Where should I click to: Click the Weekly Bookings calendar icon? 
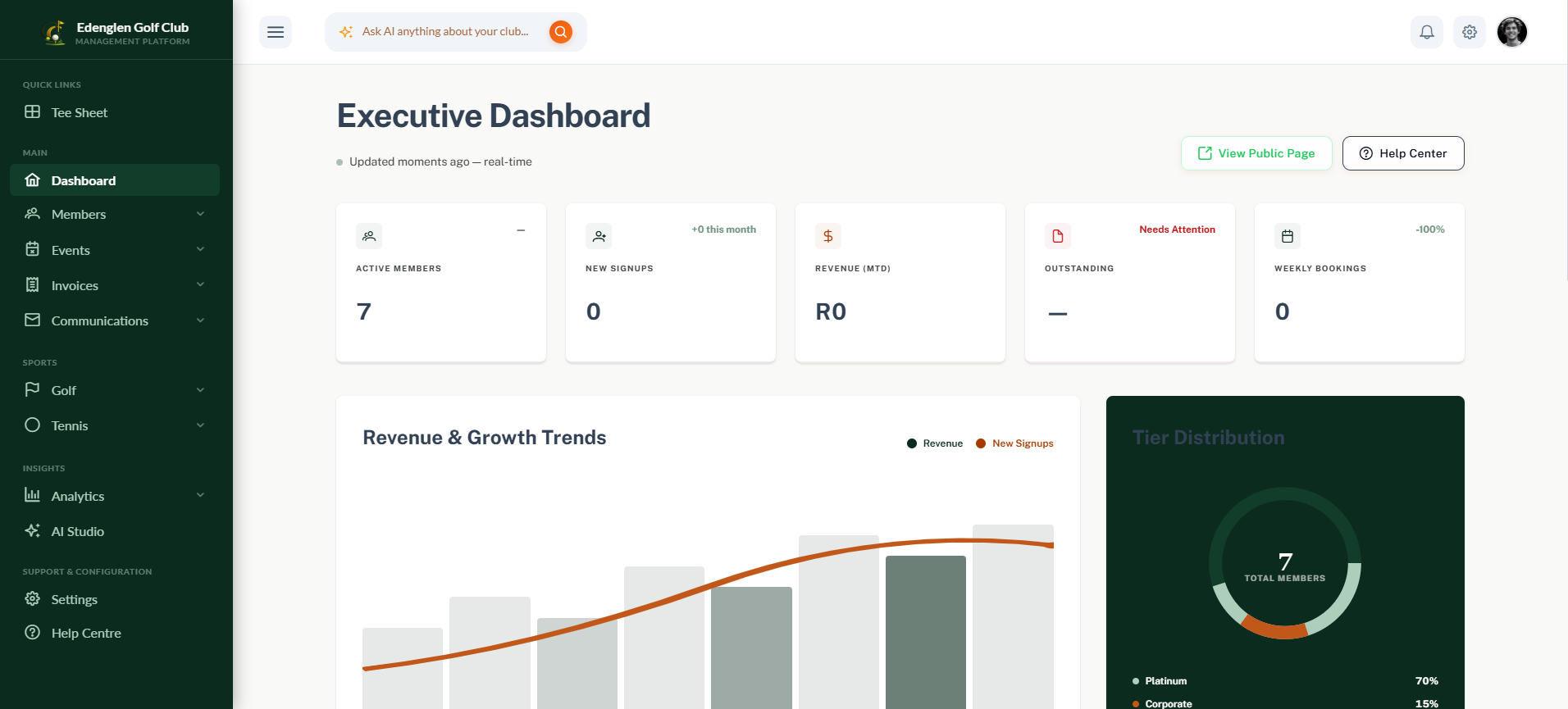1288,236
